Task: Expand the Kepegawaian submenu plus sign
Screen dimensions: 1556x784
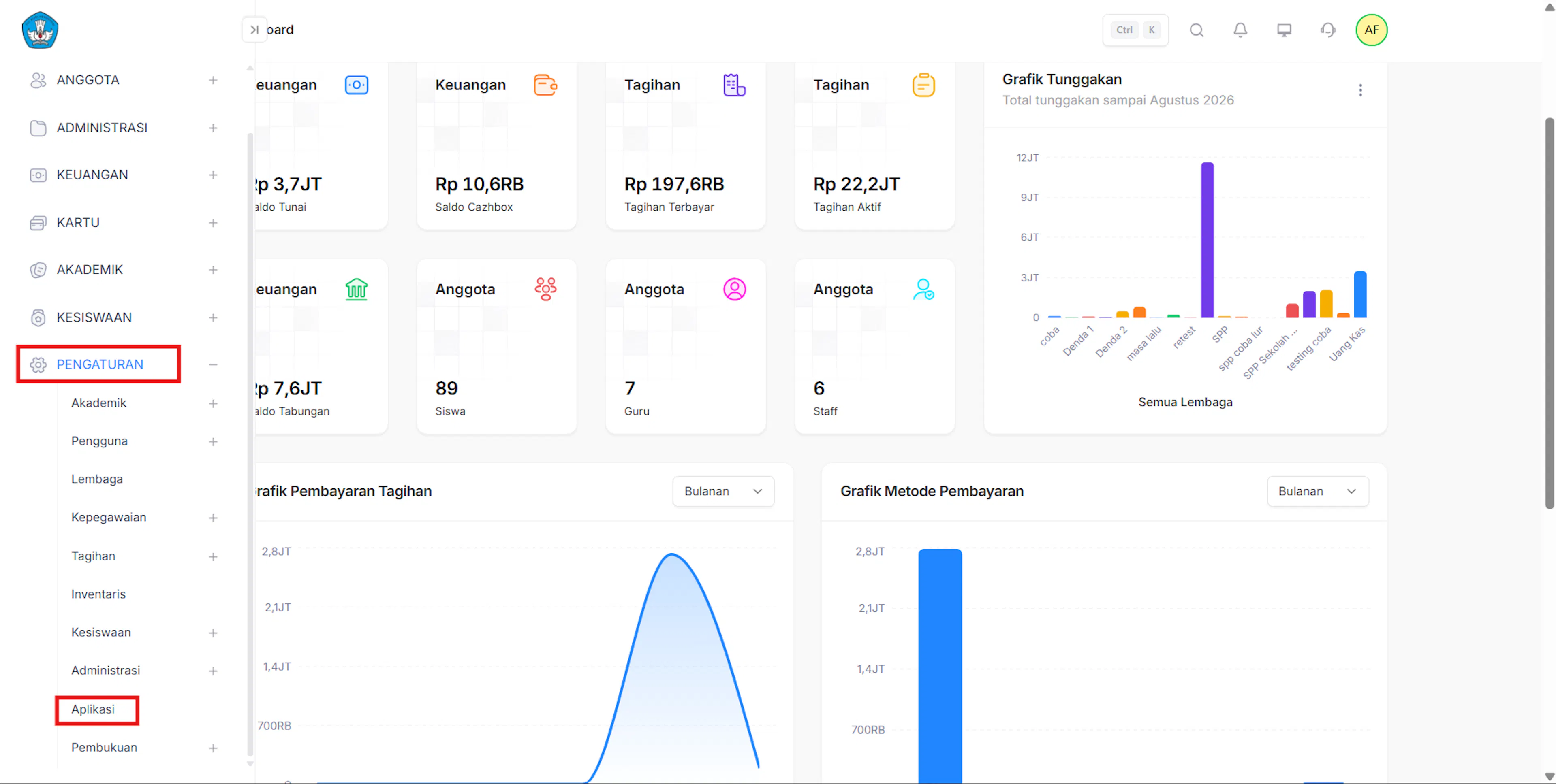Action: 213,518
